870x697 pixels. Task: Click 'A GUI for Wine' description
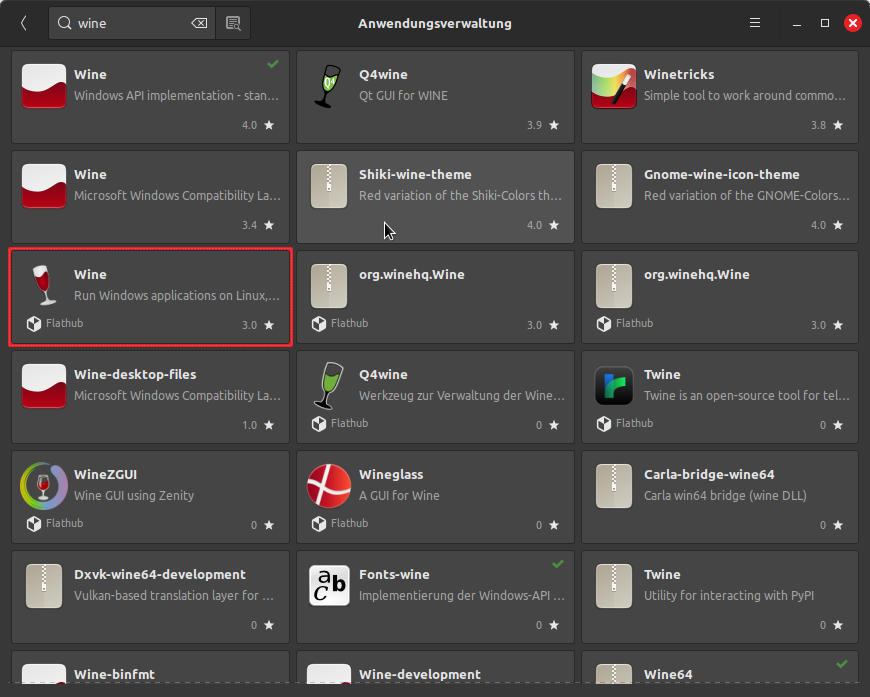[x=399, y=496]
